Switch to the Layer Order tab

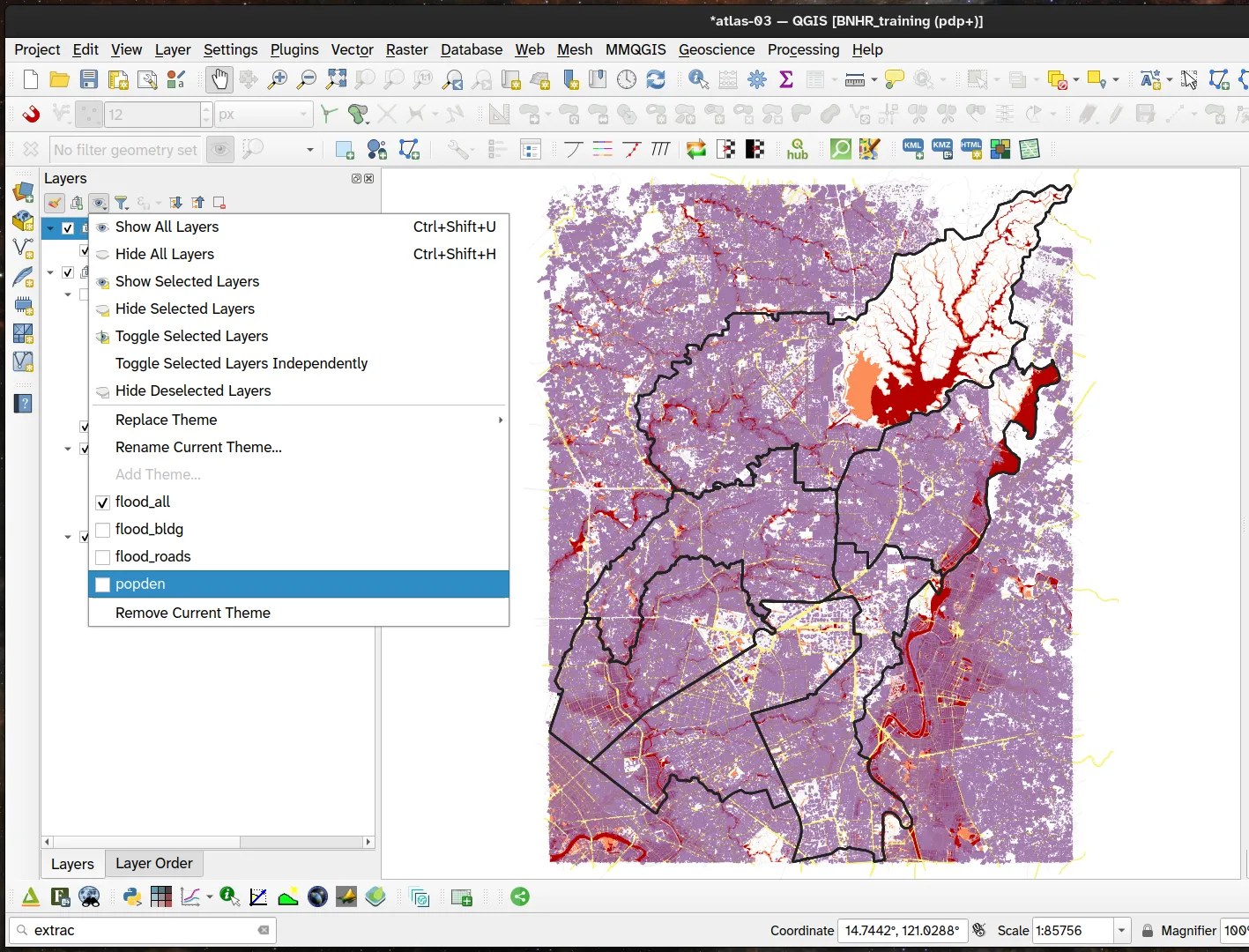click(154, 864)
